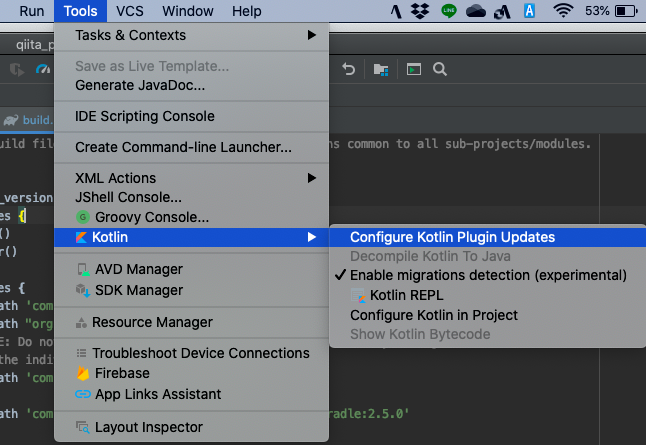This screenshot has width=646, height=445.
Task: Click the input source A icon
Action: tap(529, 11)
